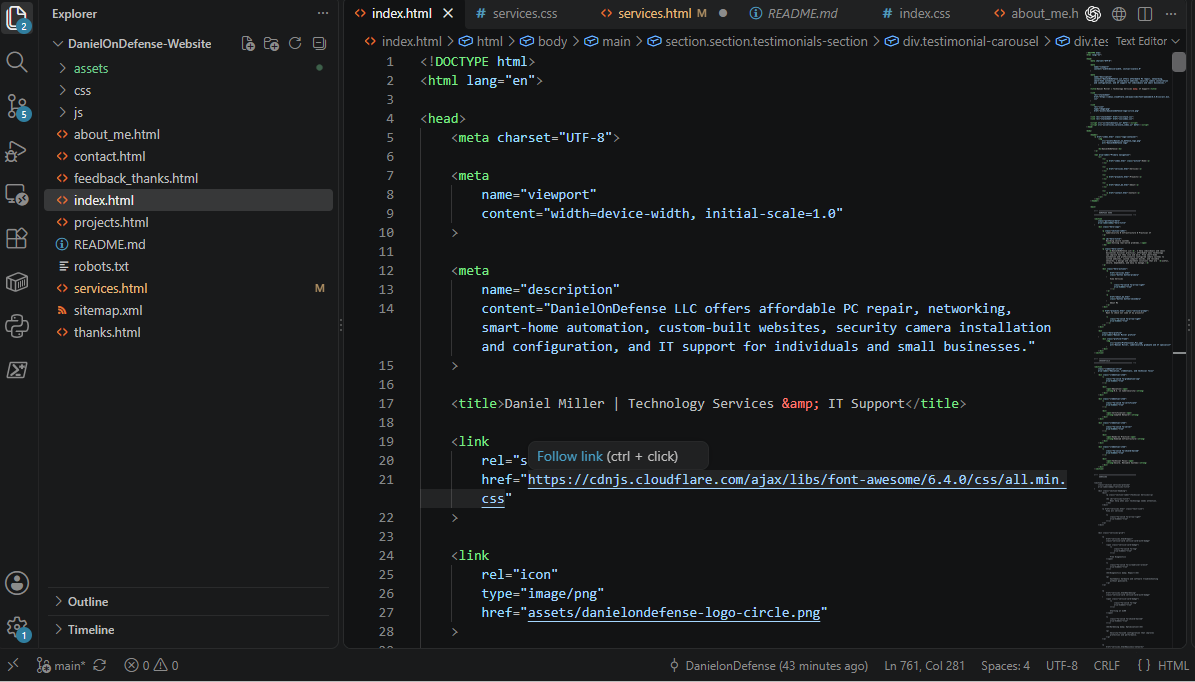Open the Run and Debug view
This screenshot has width=1195, height=682.
click(x=17, y=151)
